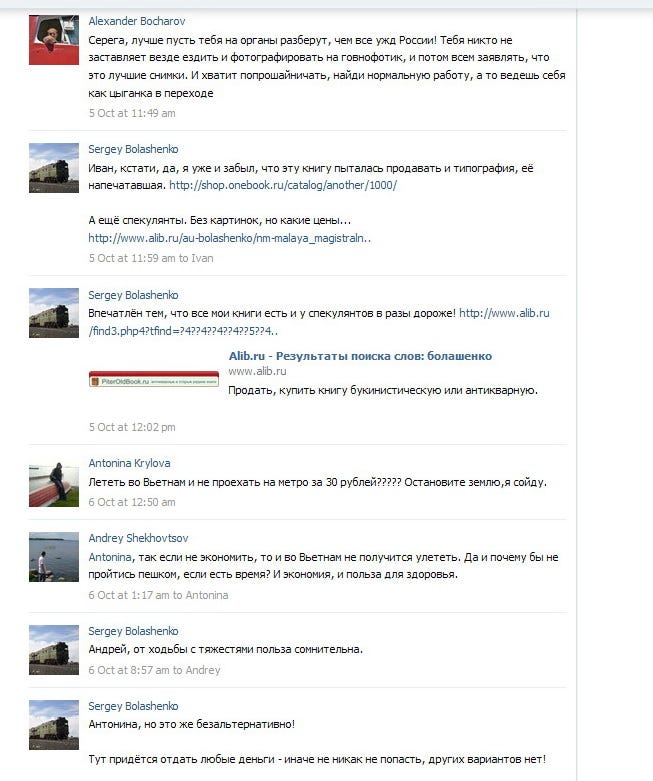Viewport: 653px width, 781px height.
Task: Click the 5 Oct 12:02 pm timestamp
Action: (132, 427)
